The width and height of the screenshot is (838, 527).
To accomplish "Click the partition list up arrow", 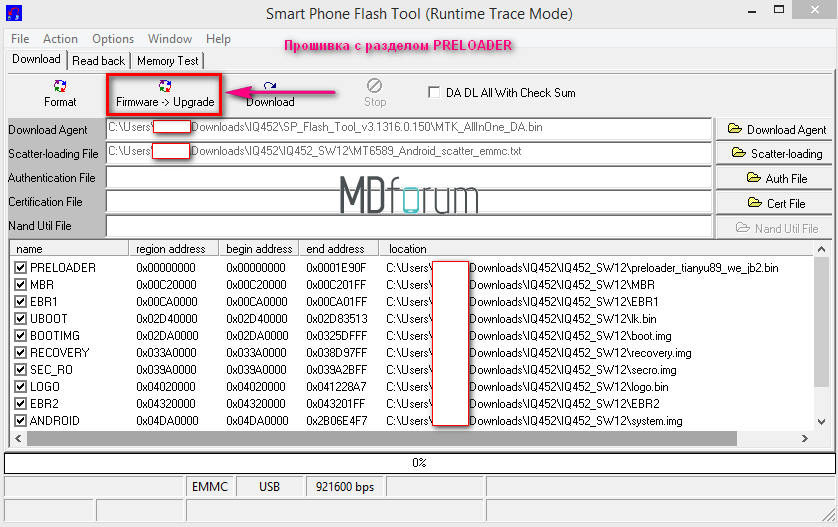I will (821, 249).
